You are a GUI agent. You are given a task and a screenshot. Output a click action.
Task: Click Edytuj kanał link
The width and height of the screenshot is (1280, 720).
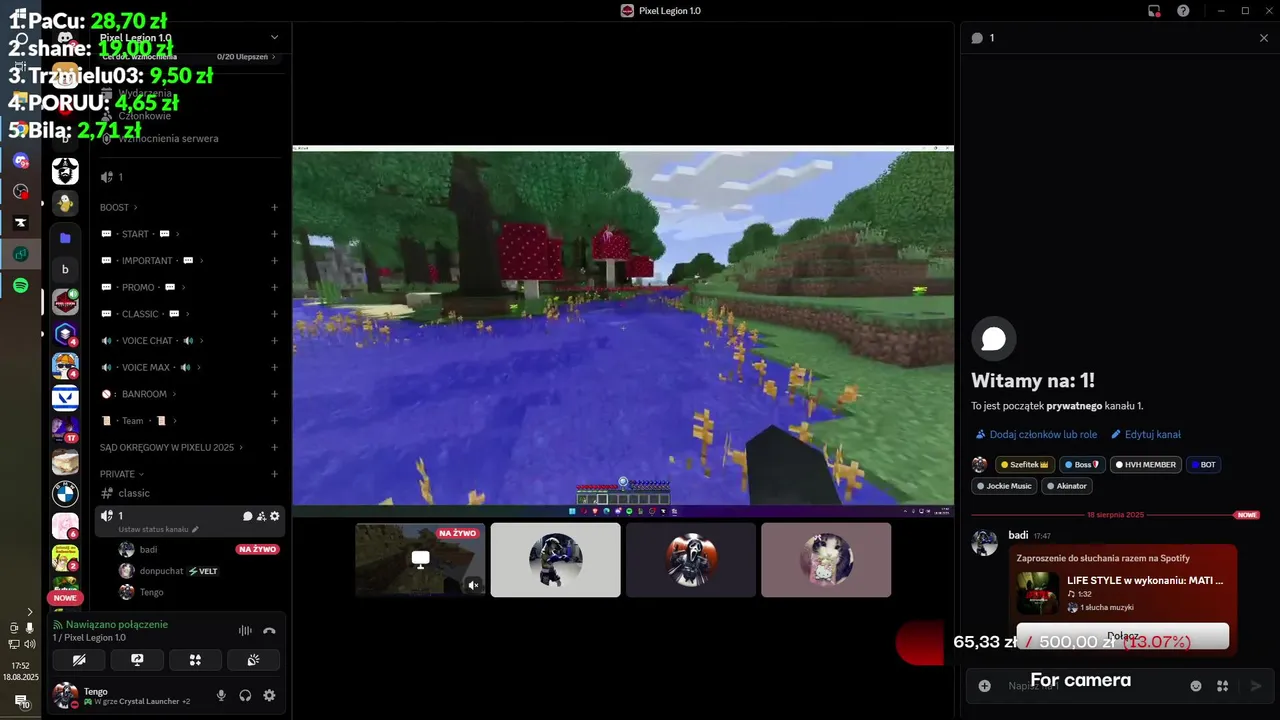tap(1146, 435)
